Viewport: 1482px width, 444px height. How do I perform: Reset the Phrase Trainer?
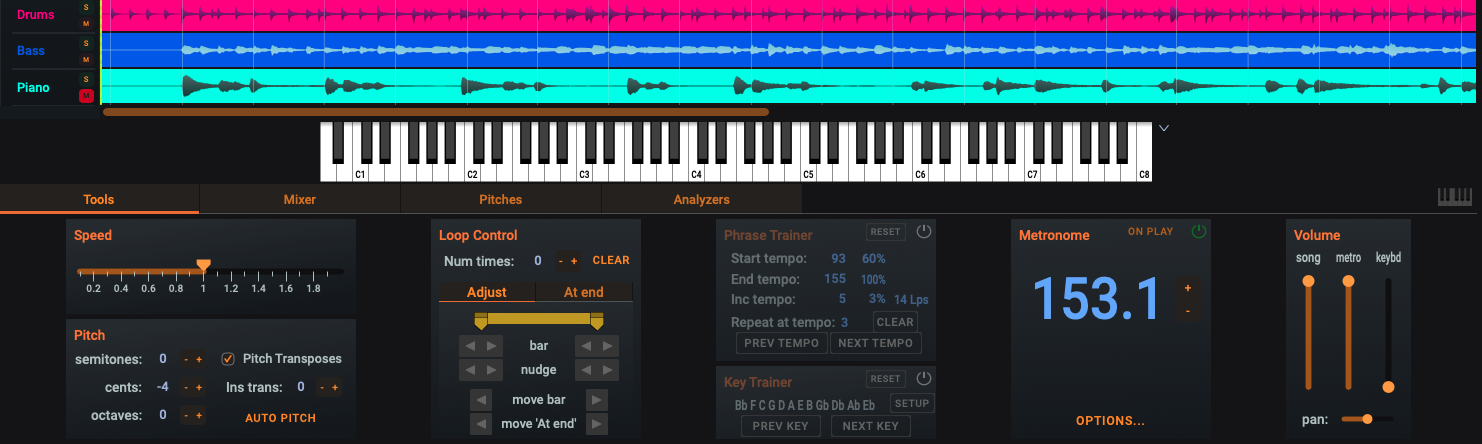pyautogui.click(x=885, y=232)
